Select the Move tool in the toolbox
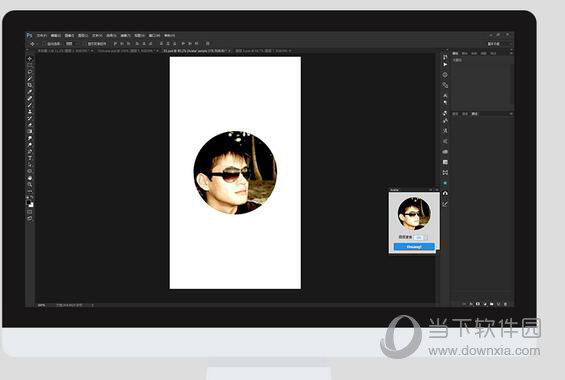The image size is (565, 380). coord(30,59)
